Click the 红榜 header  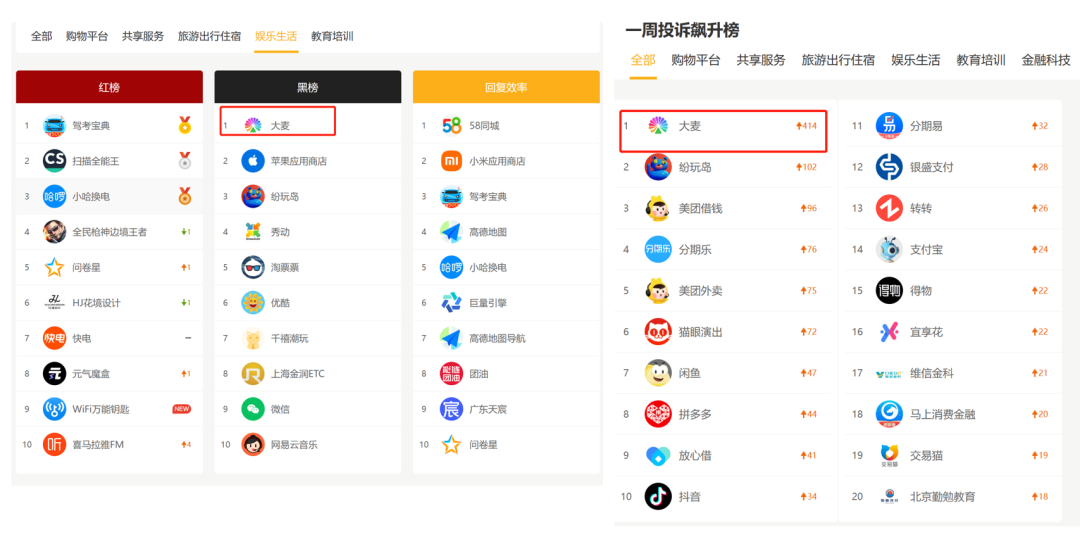click(x=110, y=87)
